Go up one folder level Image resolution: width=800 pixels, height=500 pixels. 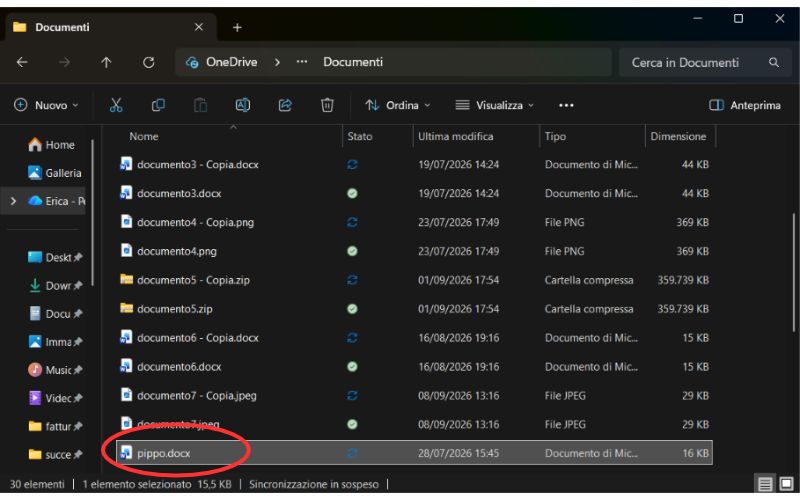pyautogui.click(x=106, y=62)
